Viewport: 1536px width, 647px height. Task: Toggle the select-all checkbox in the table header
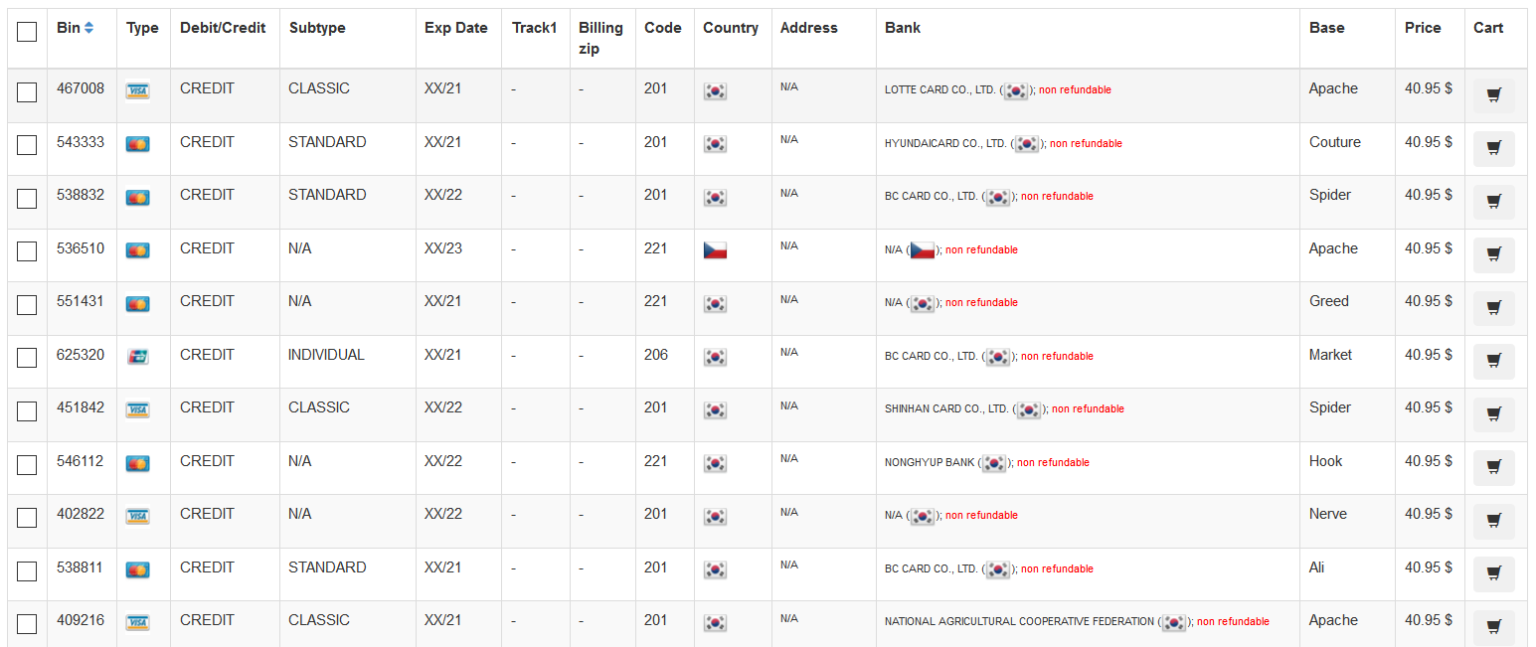[27, 32]
